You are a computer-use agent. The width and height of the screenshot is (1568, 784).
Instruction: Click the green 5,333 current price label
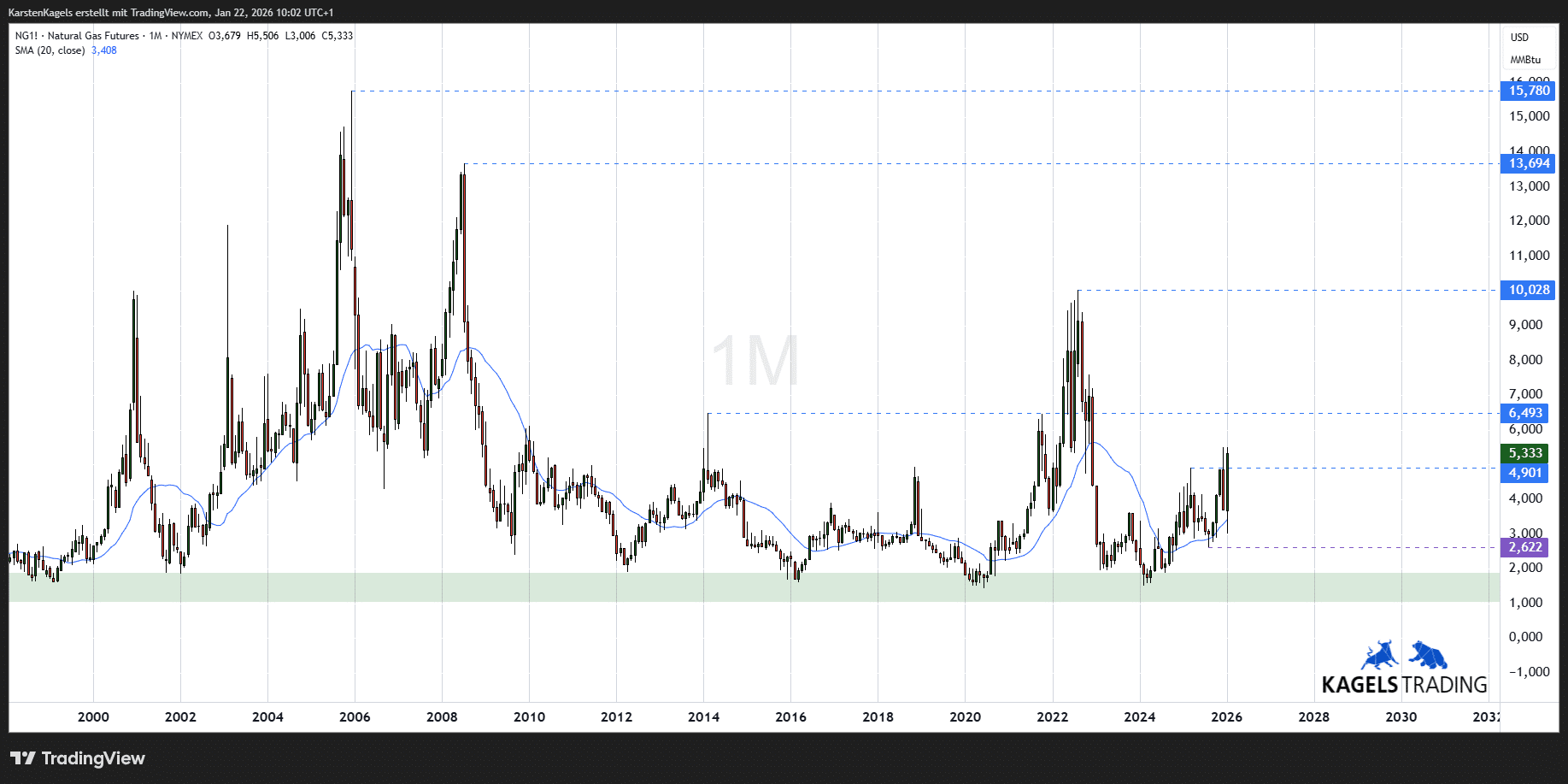pyautogui.click(x=1524, y=453)
